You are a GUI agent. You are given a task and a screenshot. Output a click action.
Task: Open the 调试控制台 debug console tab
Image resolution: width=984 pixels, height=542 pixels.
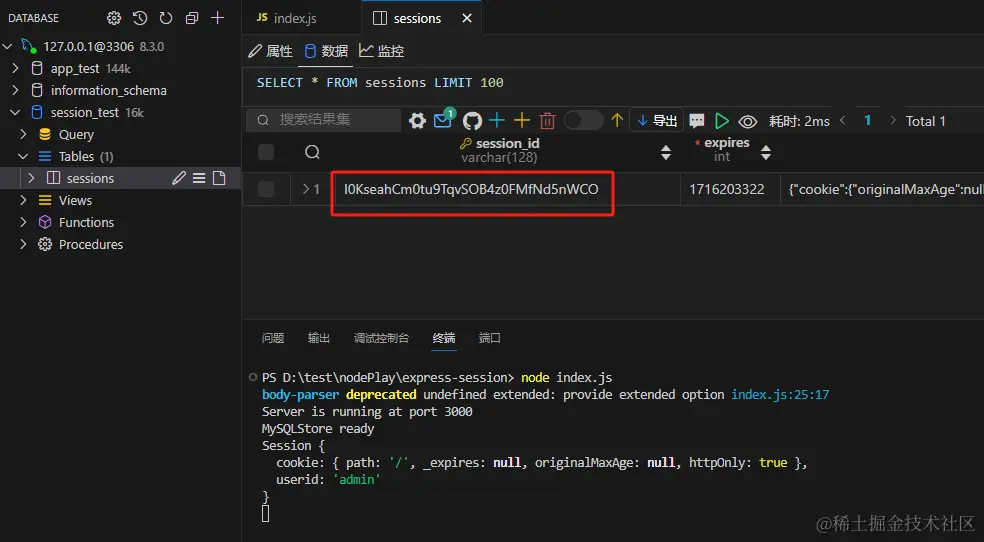point(382,338)
